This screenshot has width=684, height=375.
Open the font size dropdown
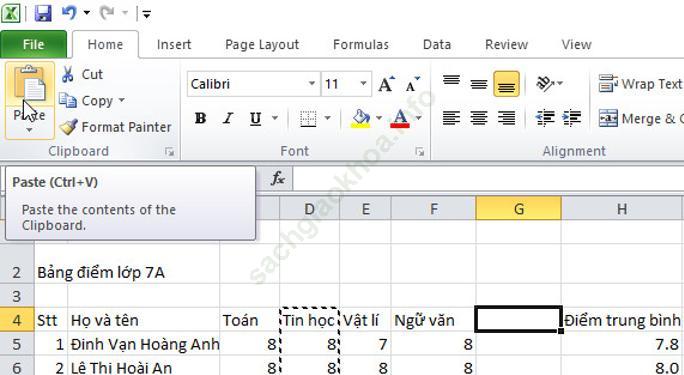coord(363,83)
